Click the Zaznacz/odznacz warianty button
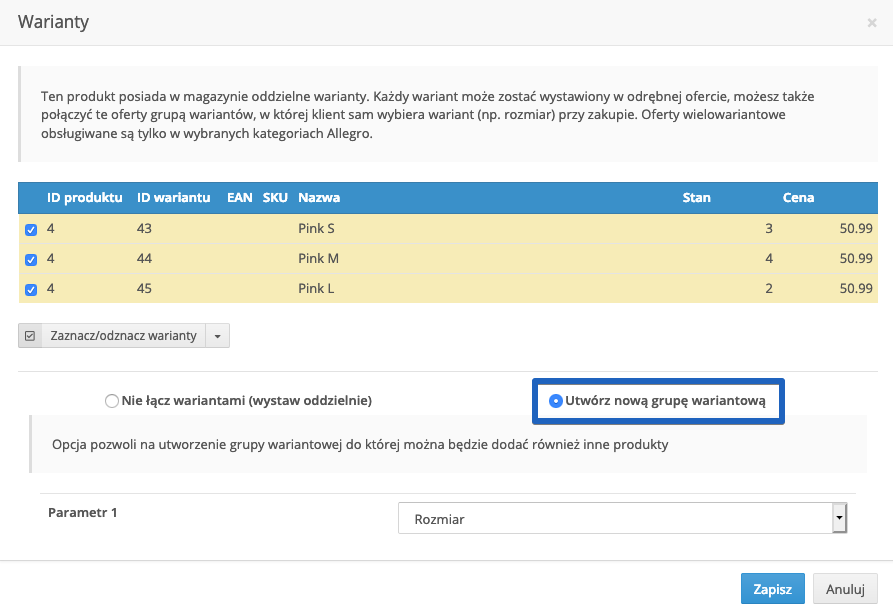This screenshot has height=612, width=893. (x=123, y=336)
